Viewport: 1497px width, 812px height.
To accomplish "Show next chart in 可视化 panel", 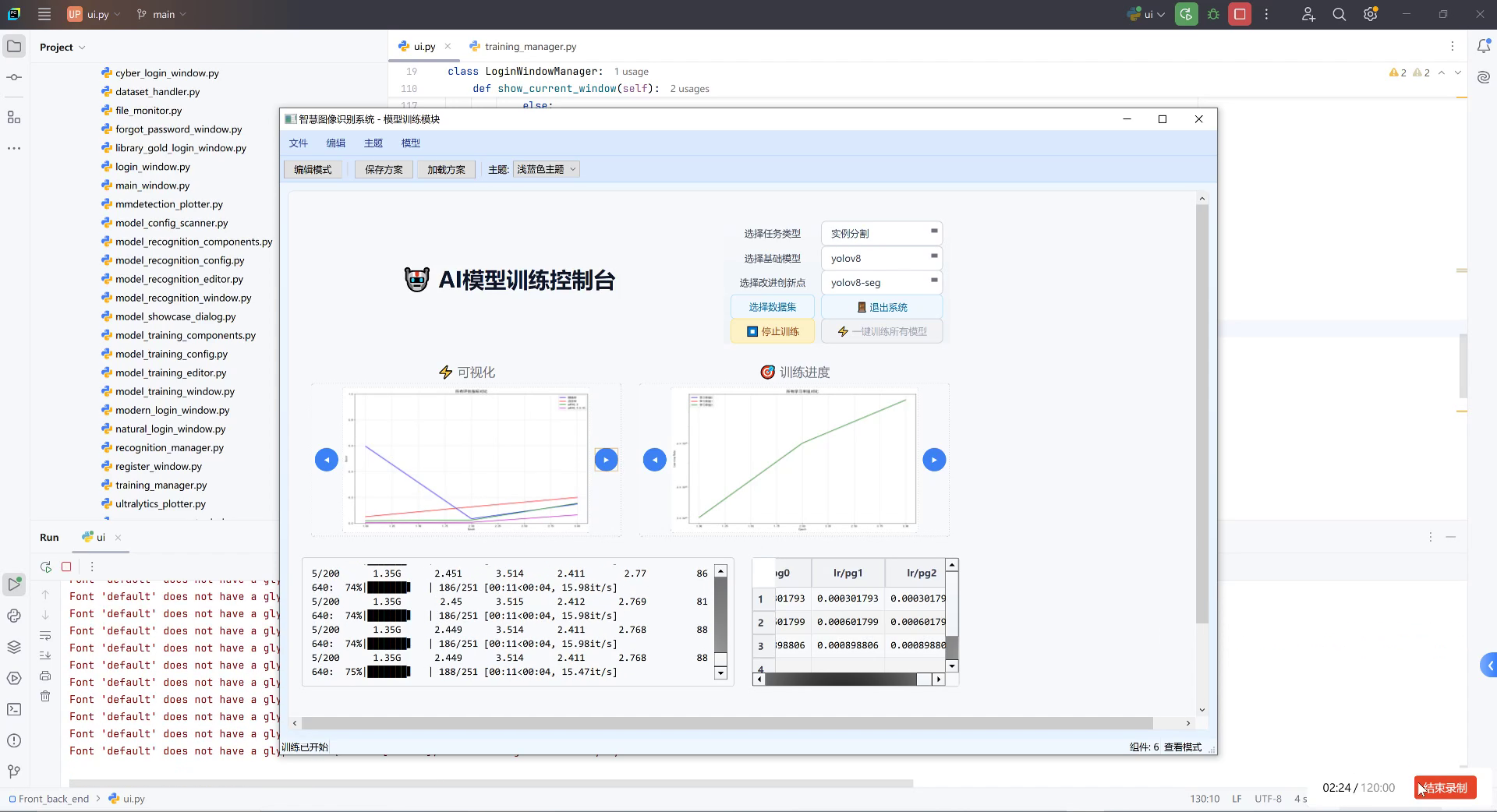I will point(606,460).
